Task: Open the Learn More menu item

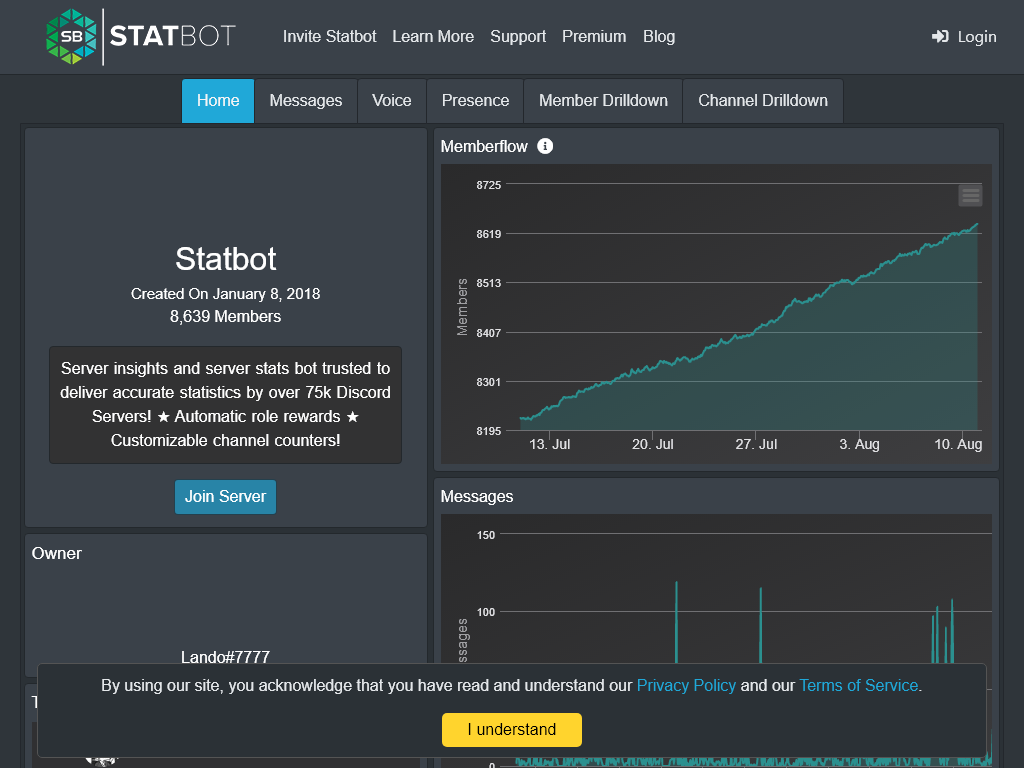Action: [x=433, y=36]
